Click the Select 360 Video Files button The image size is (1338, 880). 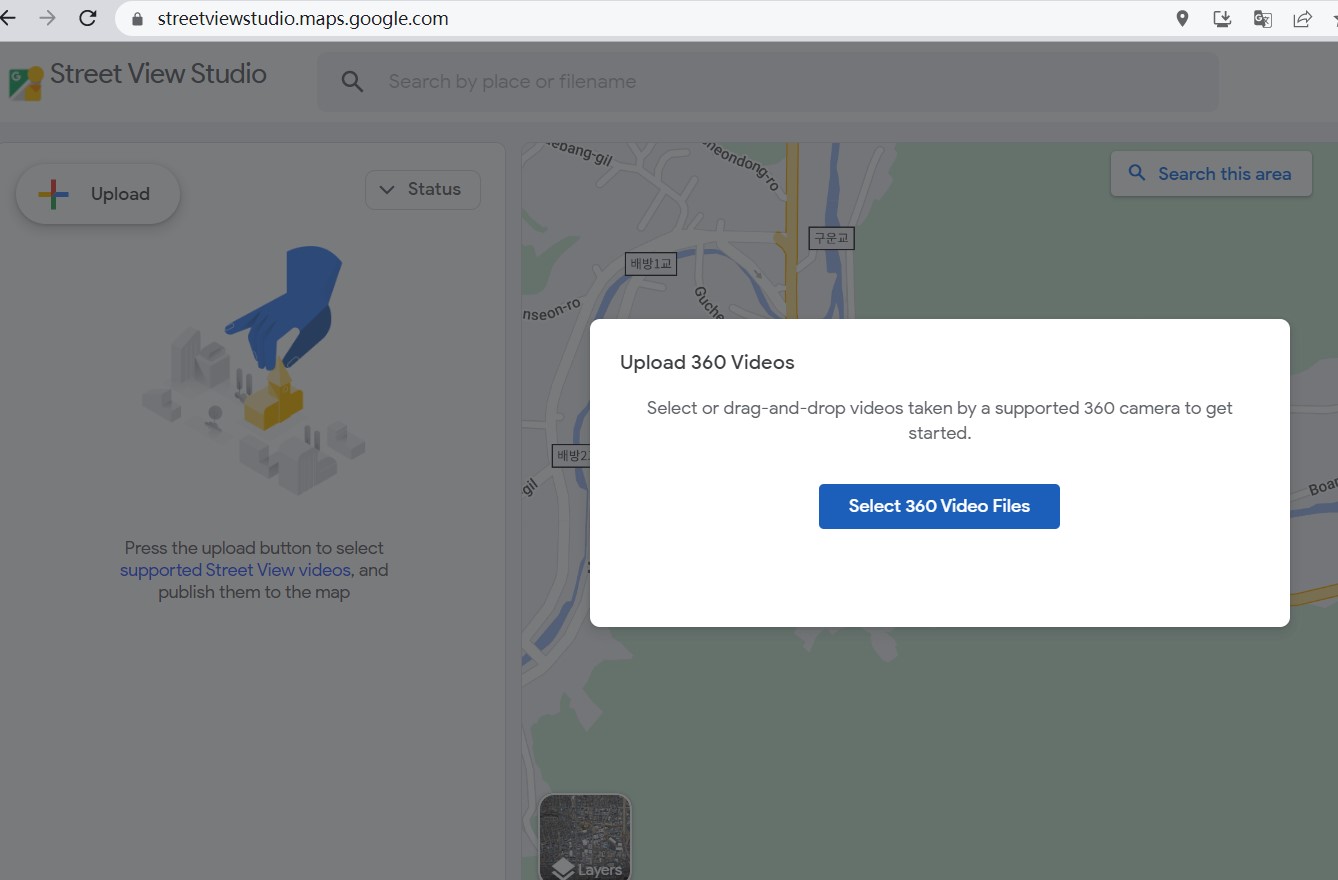coord(939,506)
